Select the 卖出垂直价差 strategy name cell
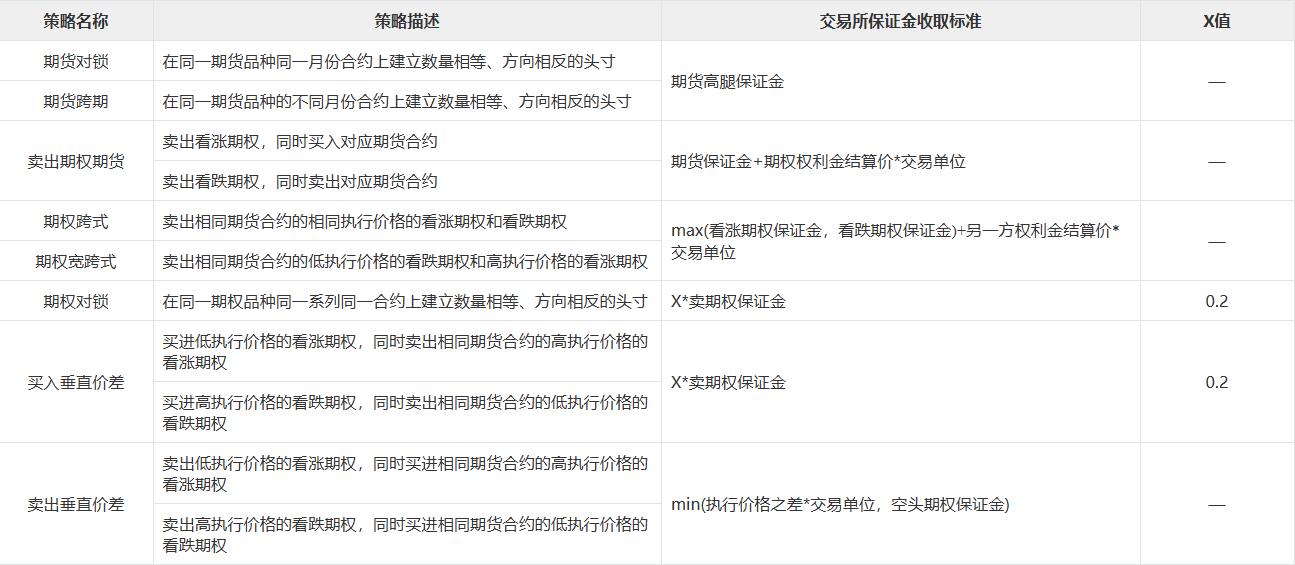 pos(76,504)
